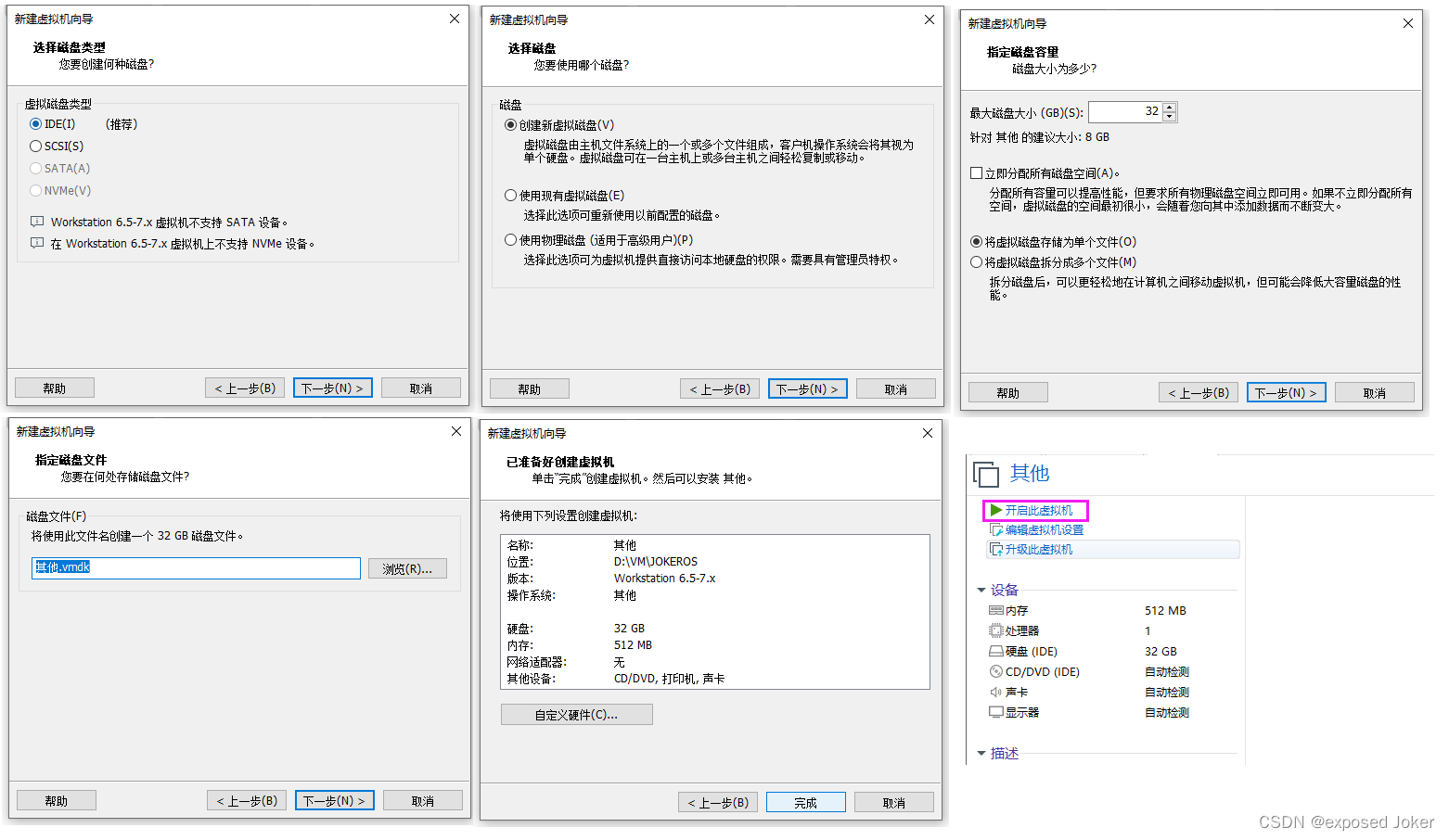Image resolution: width=1449 pixels, height=840 pixels.
Task: Select the 内存 memory device icon
Action: tap(996, 611)
